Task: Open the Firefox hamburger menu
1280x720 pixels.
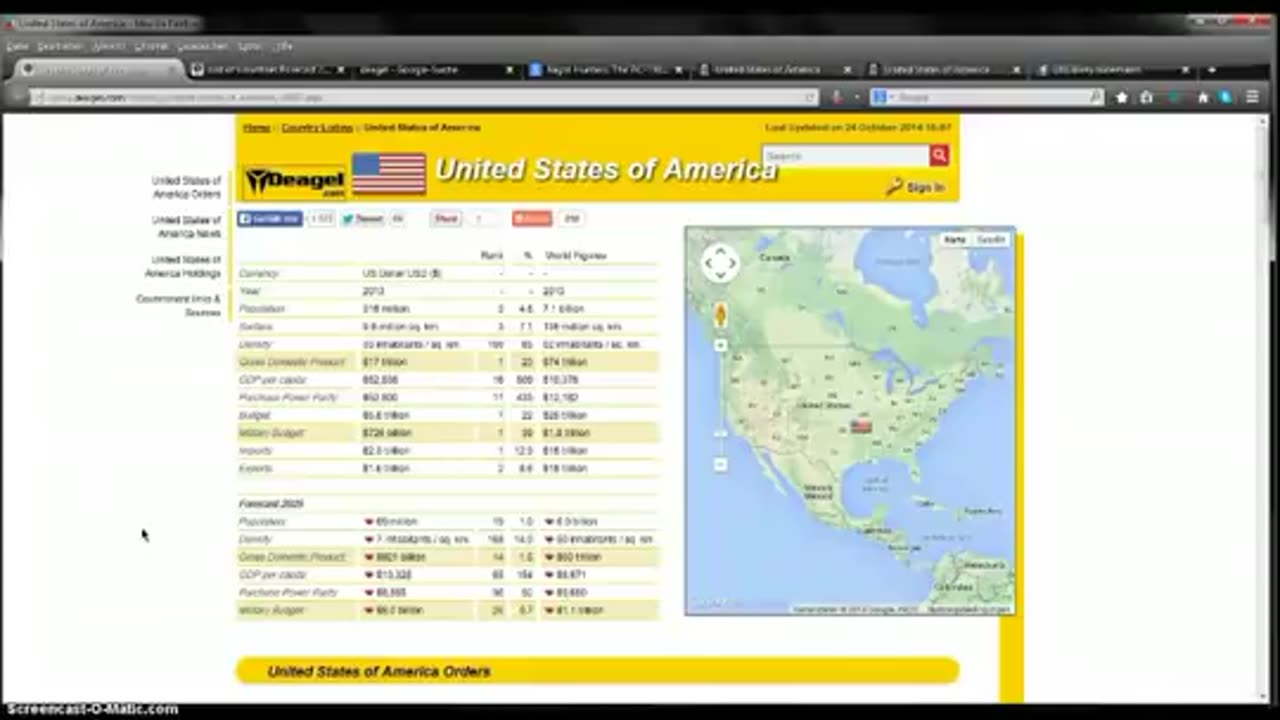Action: (x=1252, y=97)
